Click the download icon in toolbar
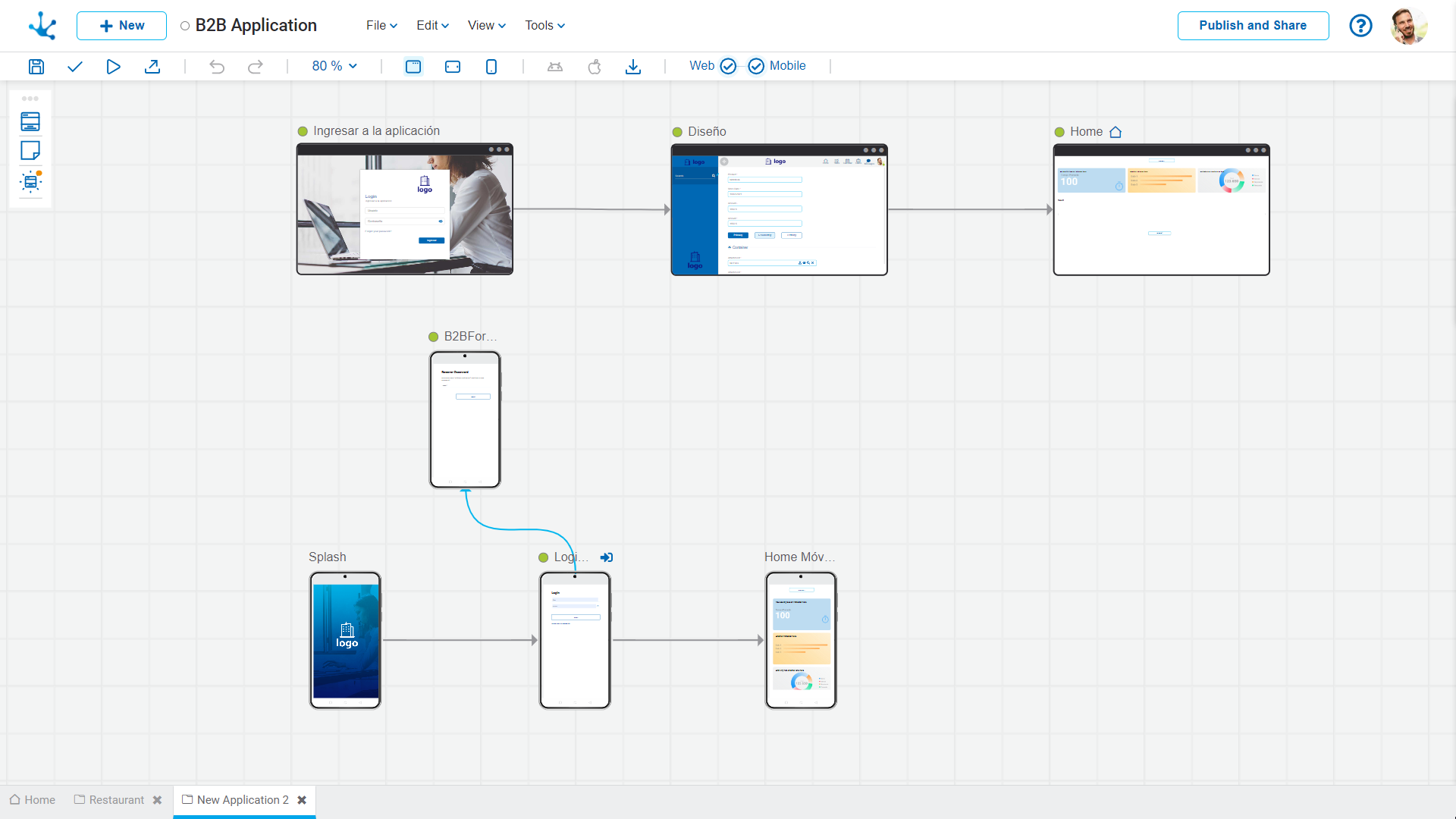The height and width of the screenshot is (819, 1456). [x=633, y=67]
